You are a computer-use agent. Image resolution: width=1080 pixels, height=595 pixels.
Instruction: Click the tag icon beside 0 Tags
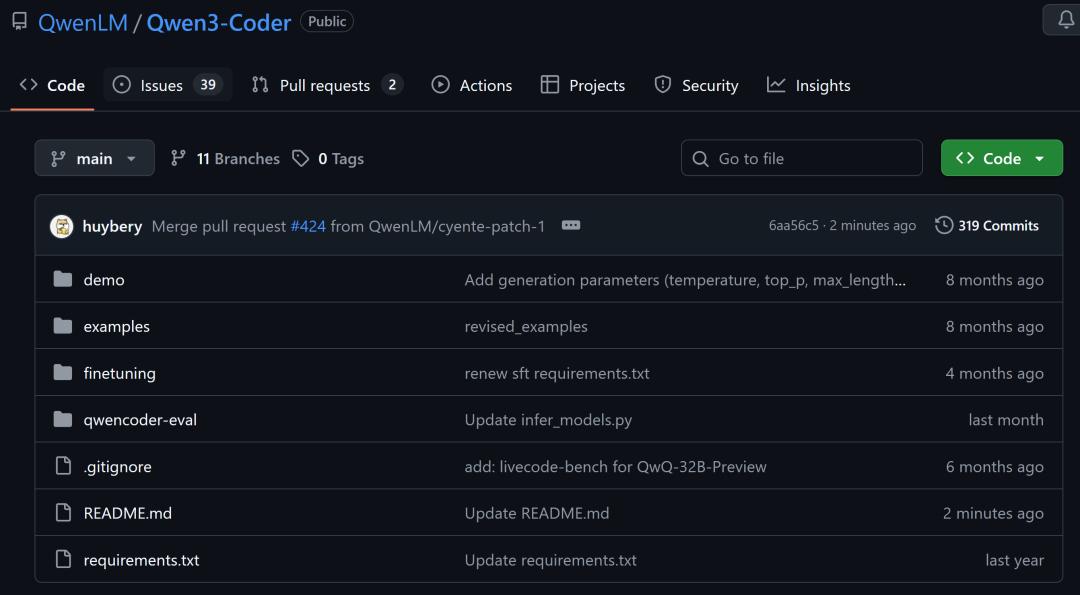301,158
